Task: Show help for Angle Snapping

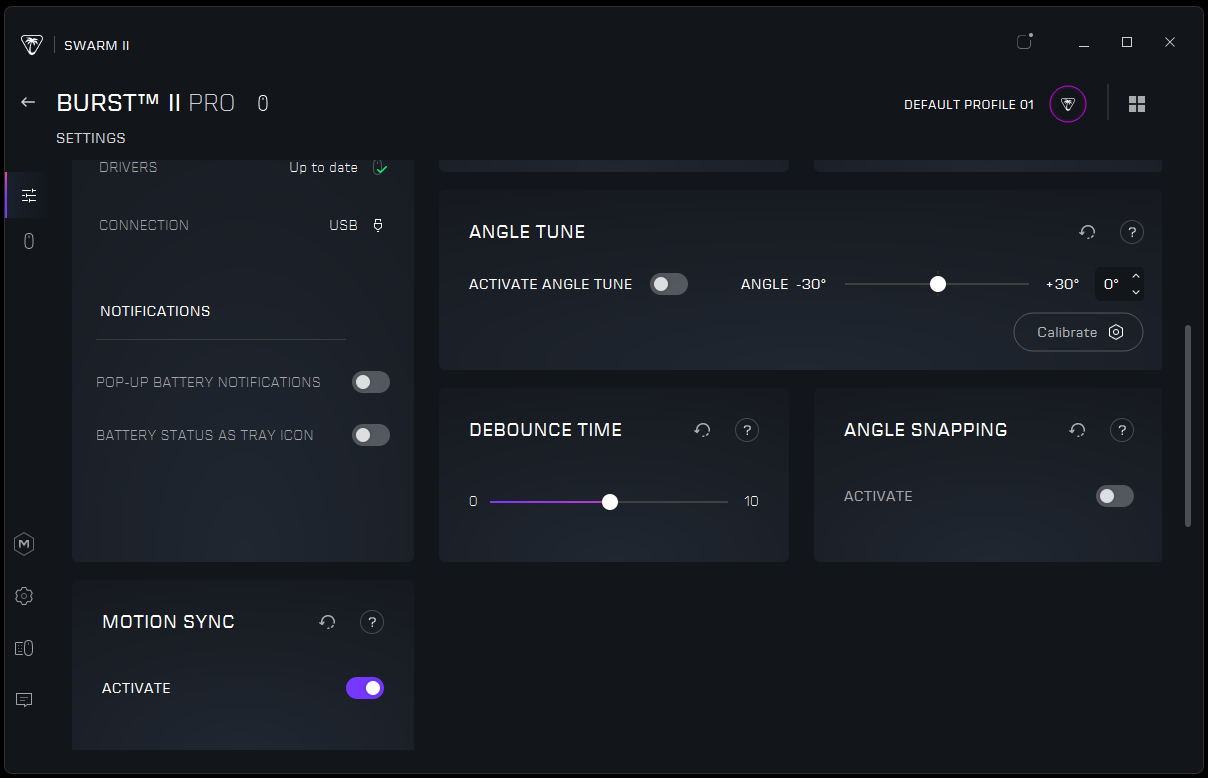Action: coord(1122,430)
